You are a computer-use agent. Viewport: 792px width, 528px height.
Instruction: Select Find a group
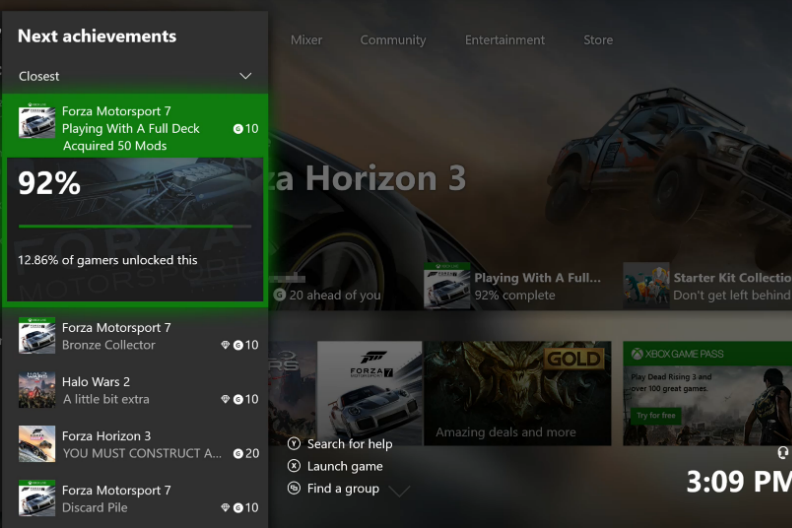343,488
